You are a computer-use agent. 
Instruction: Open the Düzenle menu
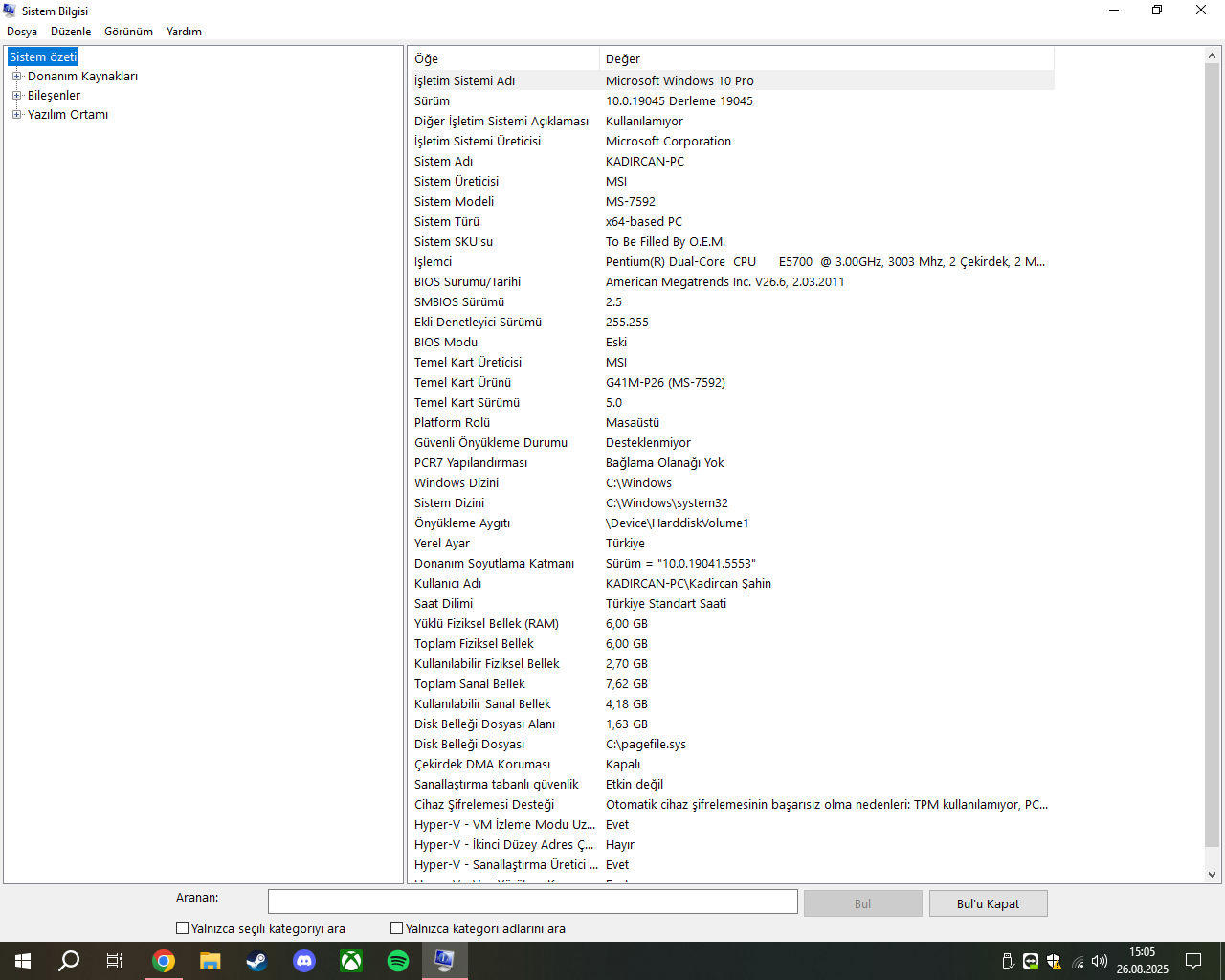71,32
